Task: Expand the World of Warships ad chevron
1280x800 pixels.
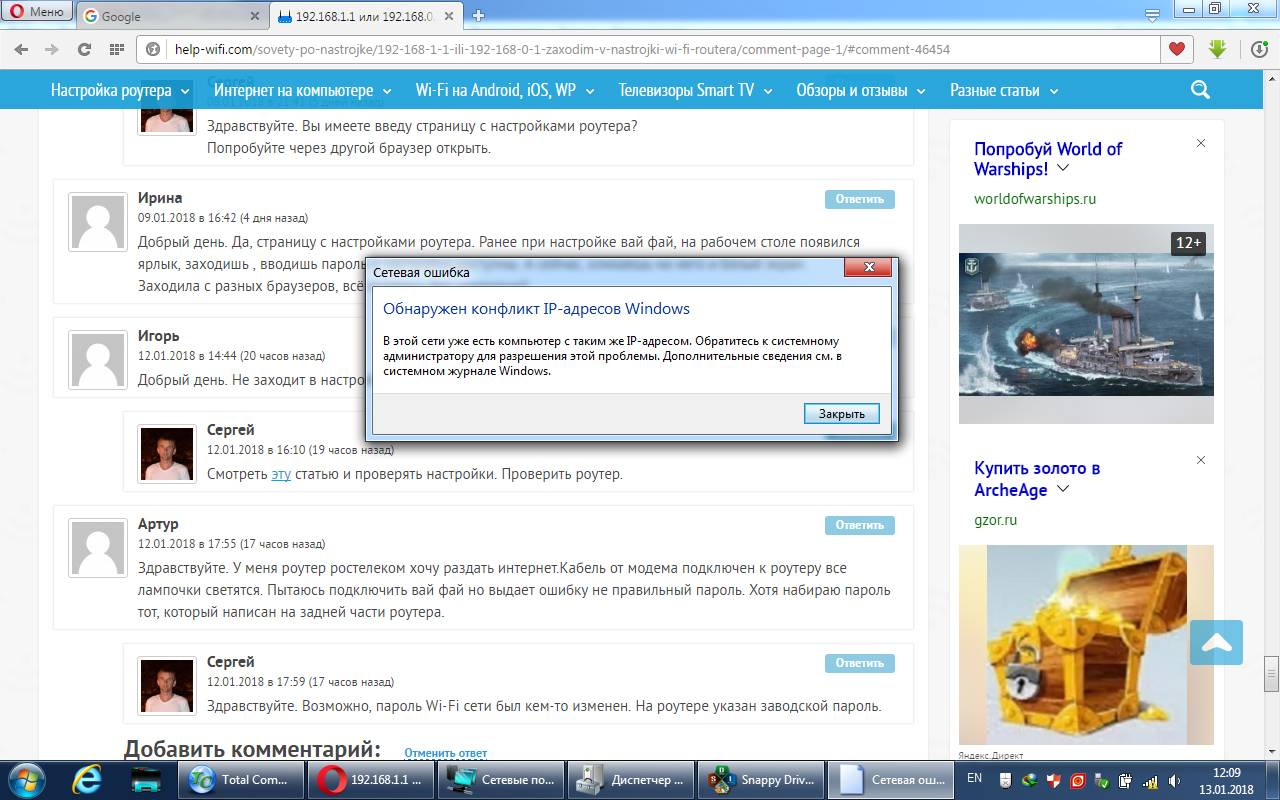Action: tap(1063, 168)
